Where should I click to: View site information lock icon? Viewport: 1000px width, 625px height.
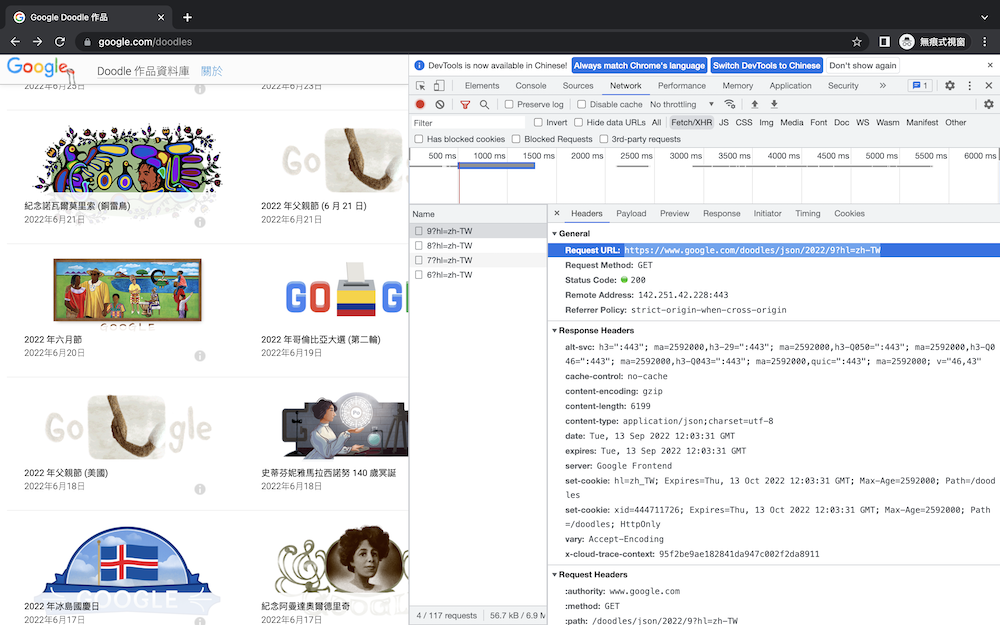(87, 42)
